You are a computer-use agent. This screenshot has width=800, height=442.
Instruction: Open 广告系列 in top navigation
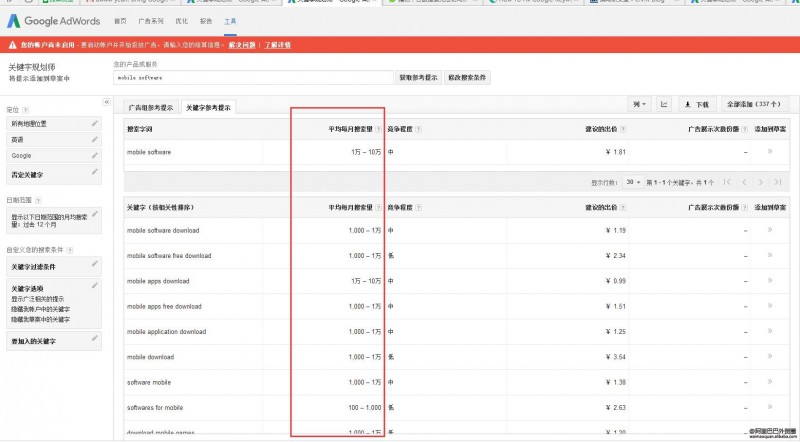(x=152, y=20)
